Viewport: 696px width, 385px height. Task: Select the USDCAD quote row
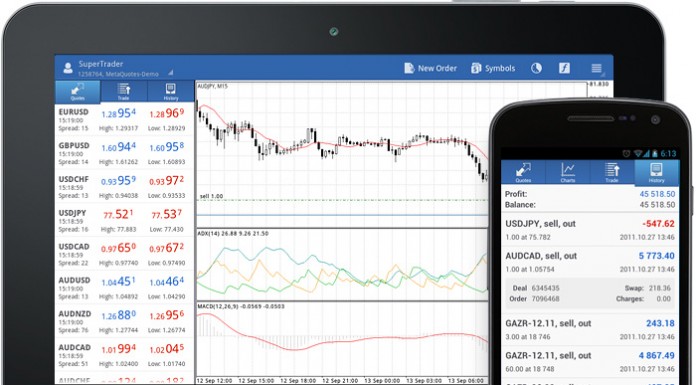click(124, 254)
